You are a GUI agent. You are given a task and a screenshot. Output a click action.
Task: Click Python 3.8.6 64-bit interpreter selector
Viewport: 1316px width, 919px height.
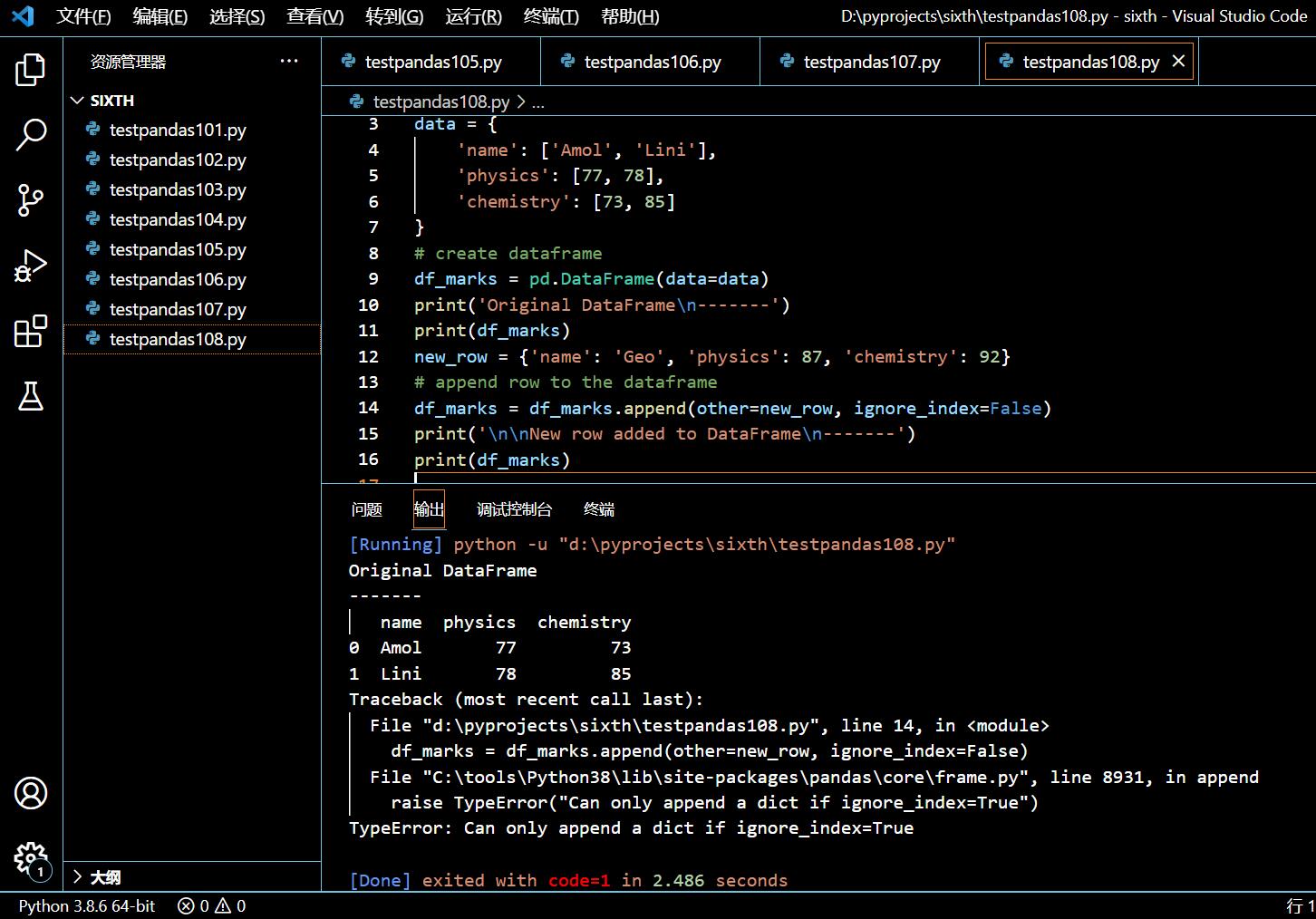click(87, 905)
